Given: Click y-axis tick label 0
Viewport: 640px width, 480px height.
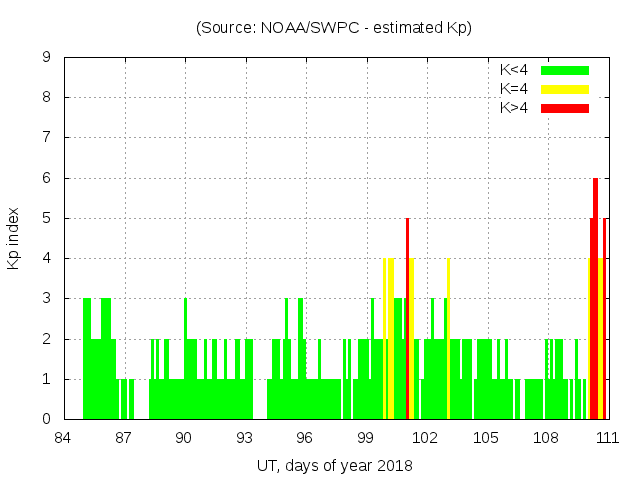Looking at the screenshot, I should pos(47,419).
